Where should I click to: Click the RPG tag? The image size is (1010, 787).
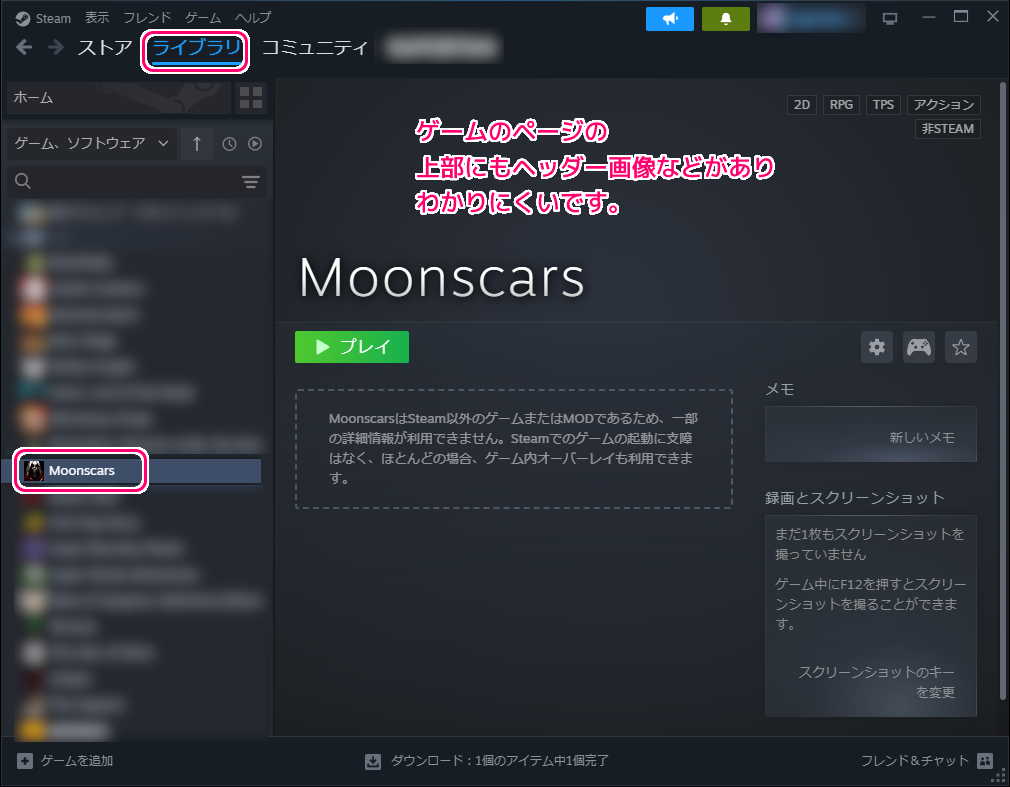[x=841, y=105]
